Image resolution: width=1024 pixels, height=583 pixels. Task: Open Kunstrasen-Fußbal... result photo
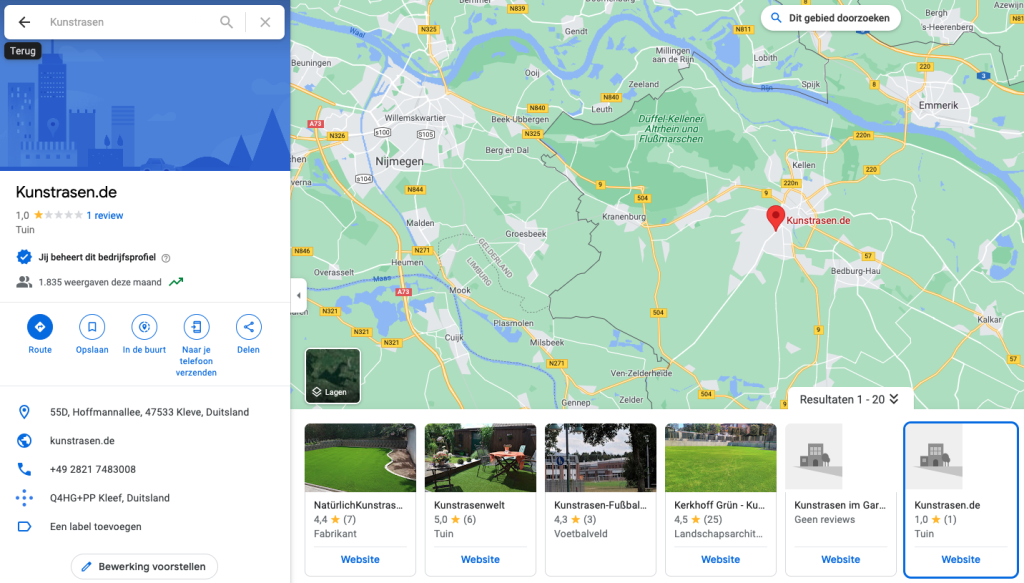pyautogui.click(x=600, y=458)
